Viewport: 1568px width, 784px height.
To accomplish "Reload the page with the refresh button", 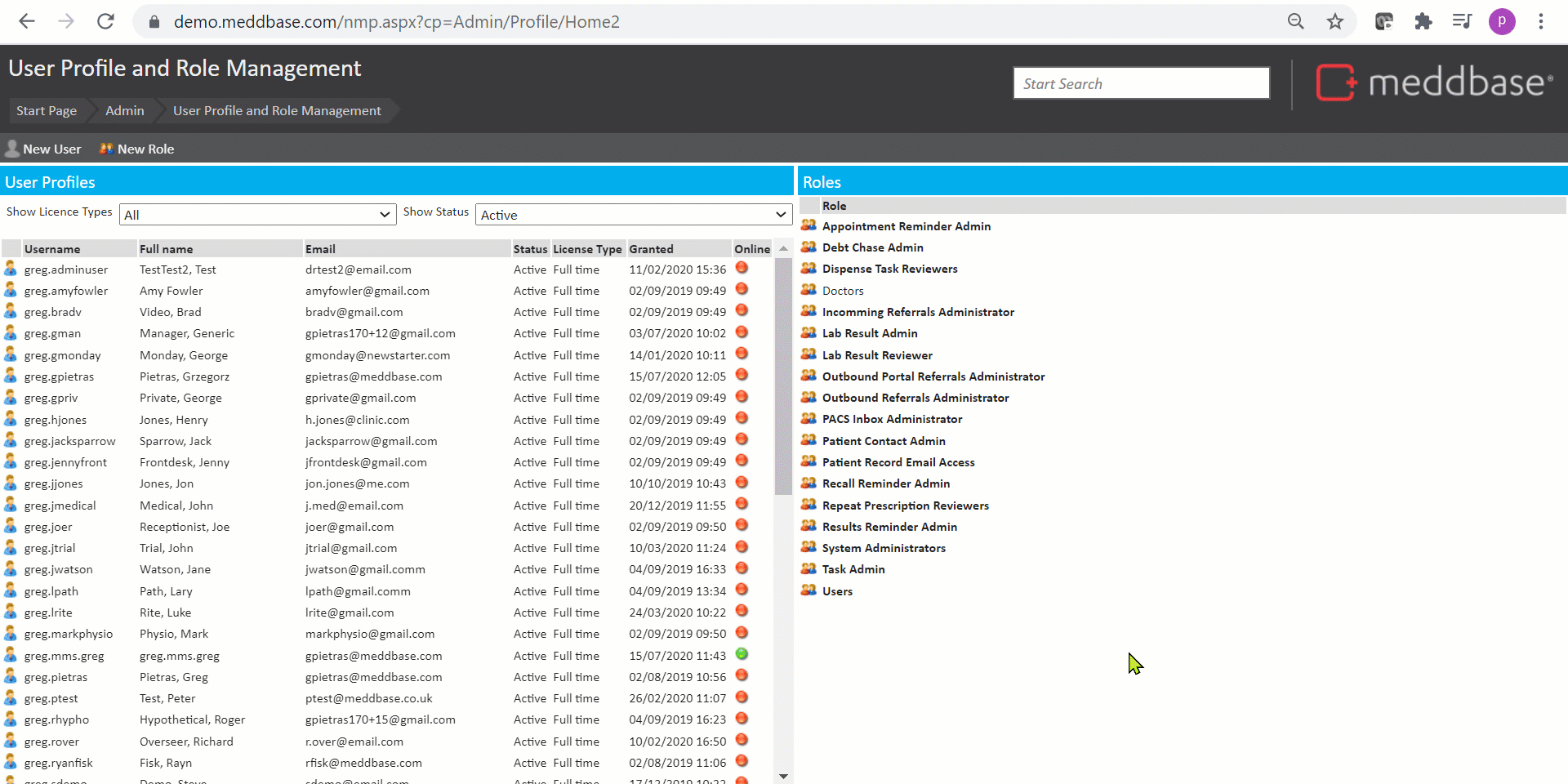I will pyautogui.click(x=105, y=22).
